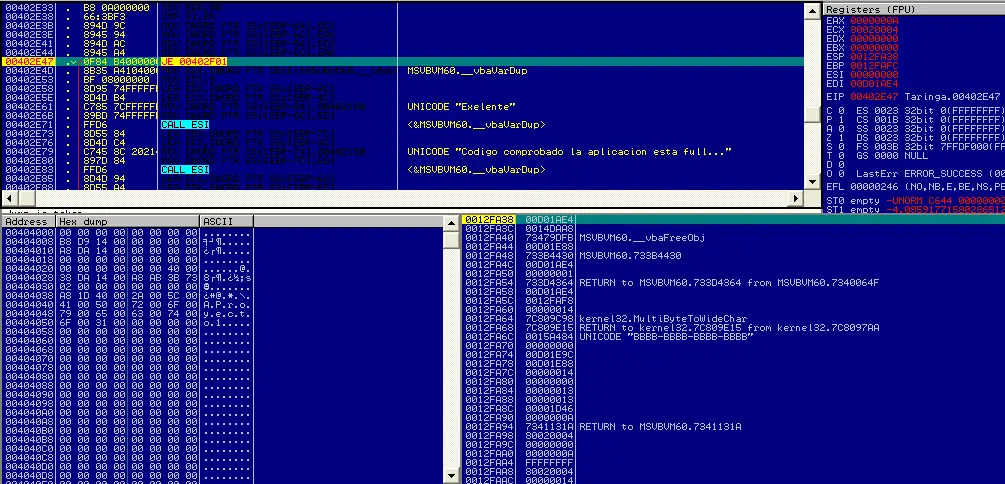Select the S flag in registers
Screen dimensions: 1005x484
tap(835, 146)
